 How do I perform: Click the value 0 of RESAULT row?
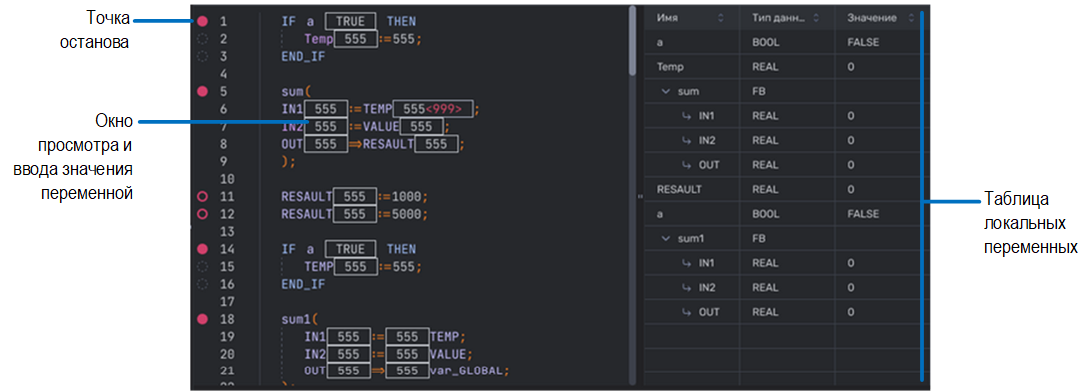[851, 189]
